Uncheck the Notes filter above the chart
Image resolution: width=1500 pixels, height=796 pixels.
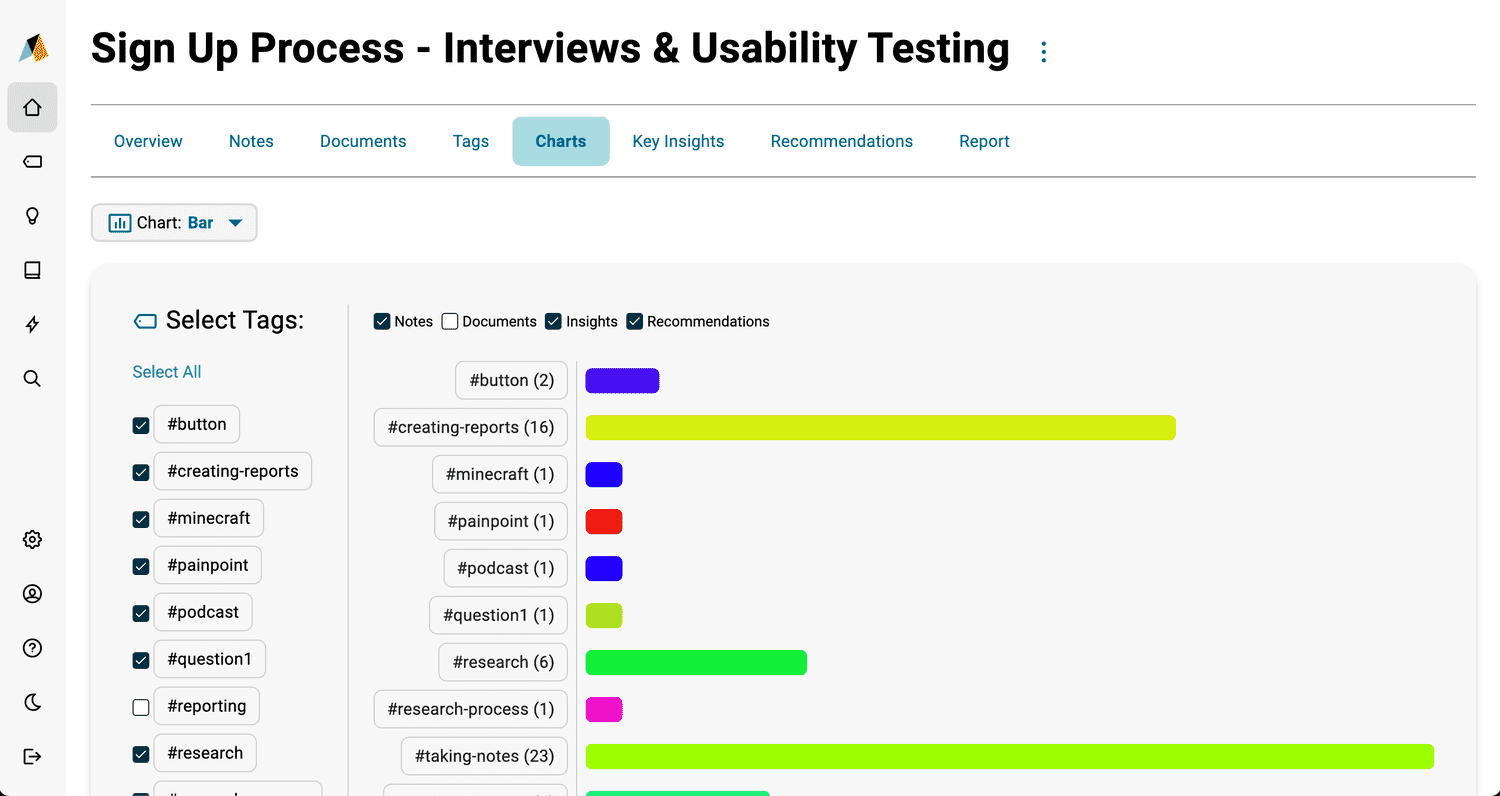(x=382, y=321)
